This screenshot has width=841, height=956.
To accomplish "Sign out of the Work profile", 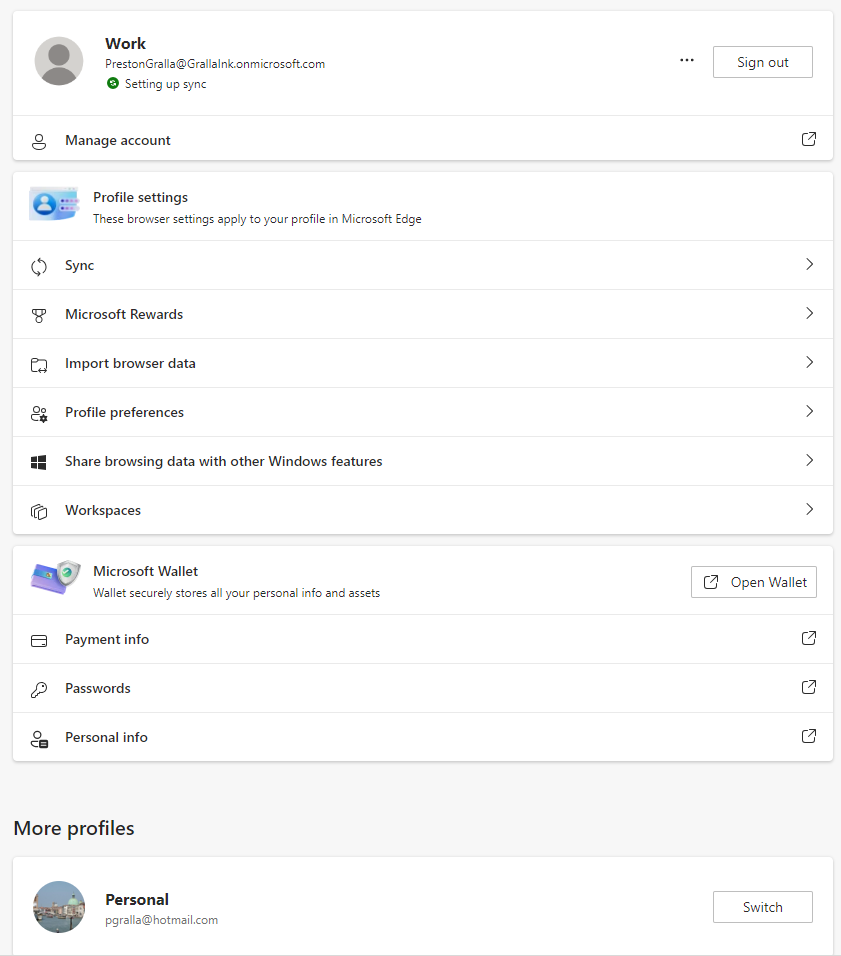I will click(x=762, y=61).
